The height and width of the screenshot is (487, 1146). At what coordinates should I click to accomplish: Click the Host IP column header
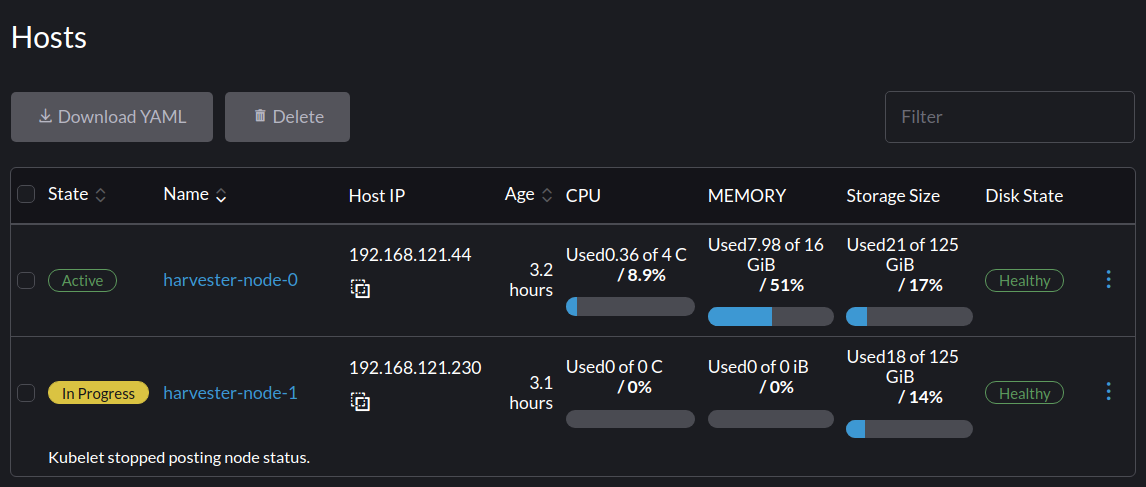pyautogui.click(x=377, y=196)
